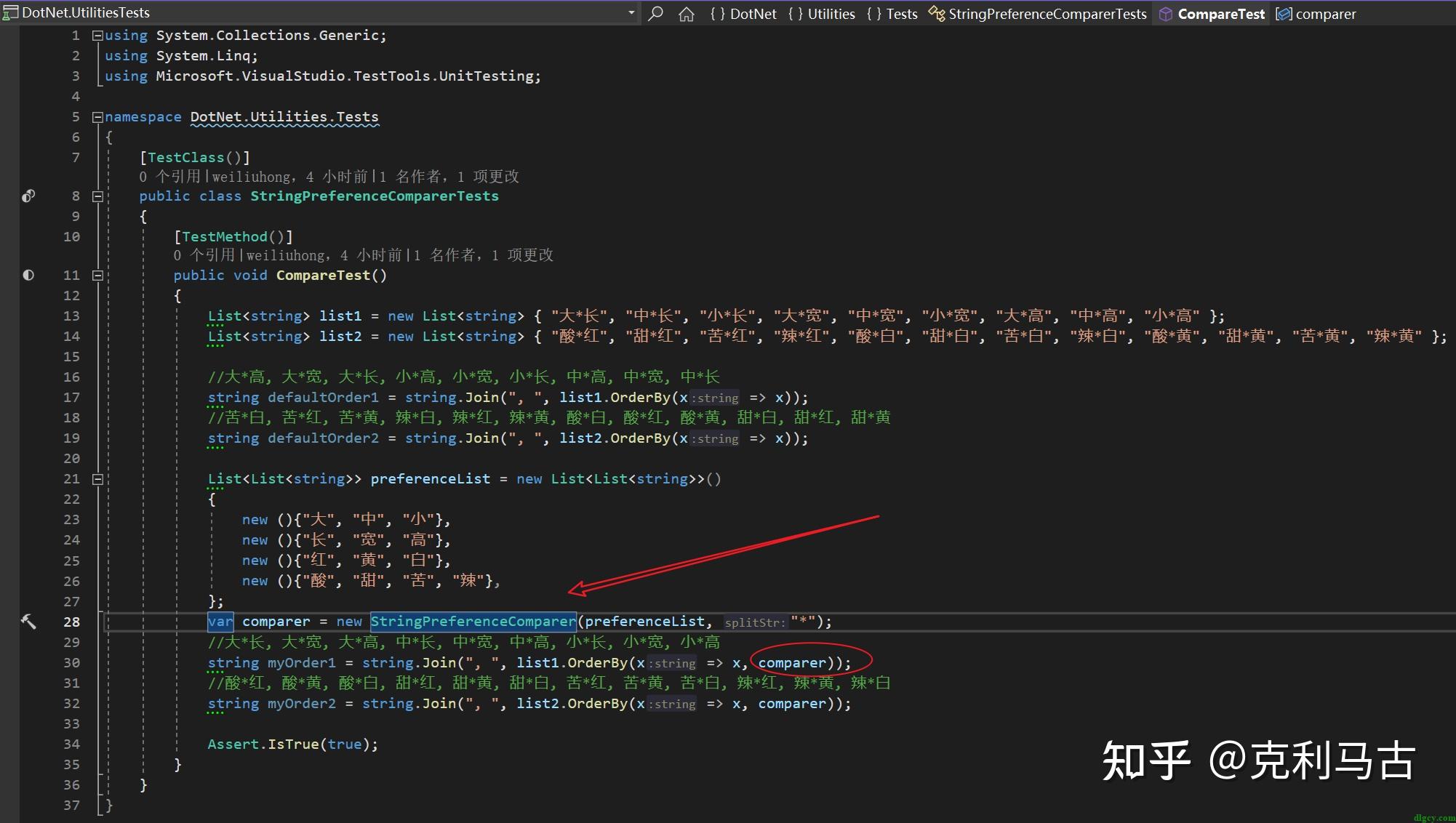Click the DotNet.Utilities.Tests namespace name
Image resolution: width=1456 pixels, height=823 pixels.
tap(284, 117)
